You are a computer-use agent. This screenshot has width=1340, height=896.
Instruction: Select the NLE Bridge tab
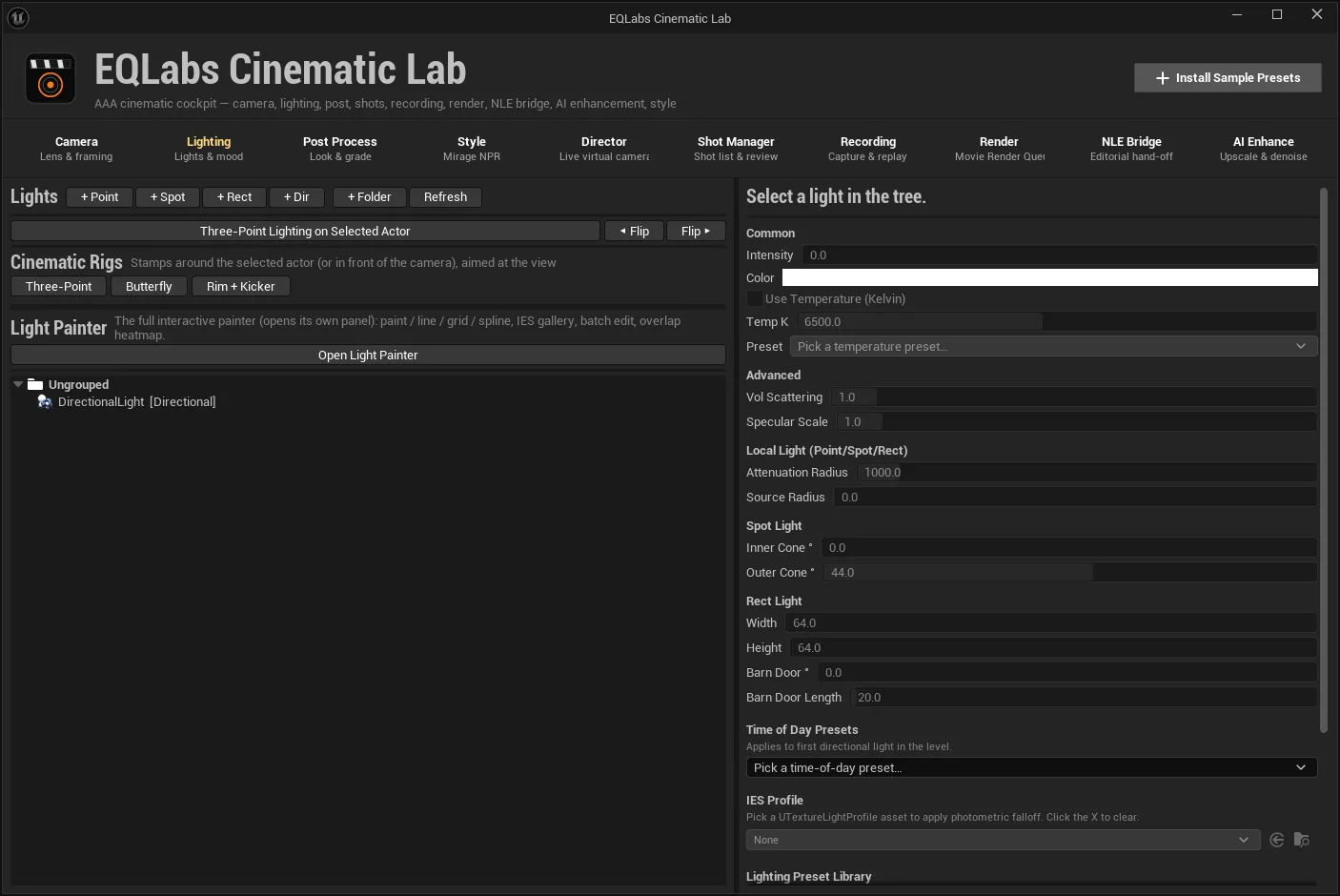pyautogui.click(x=1131, y=149)
